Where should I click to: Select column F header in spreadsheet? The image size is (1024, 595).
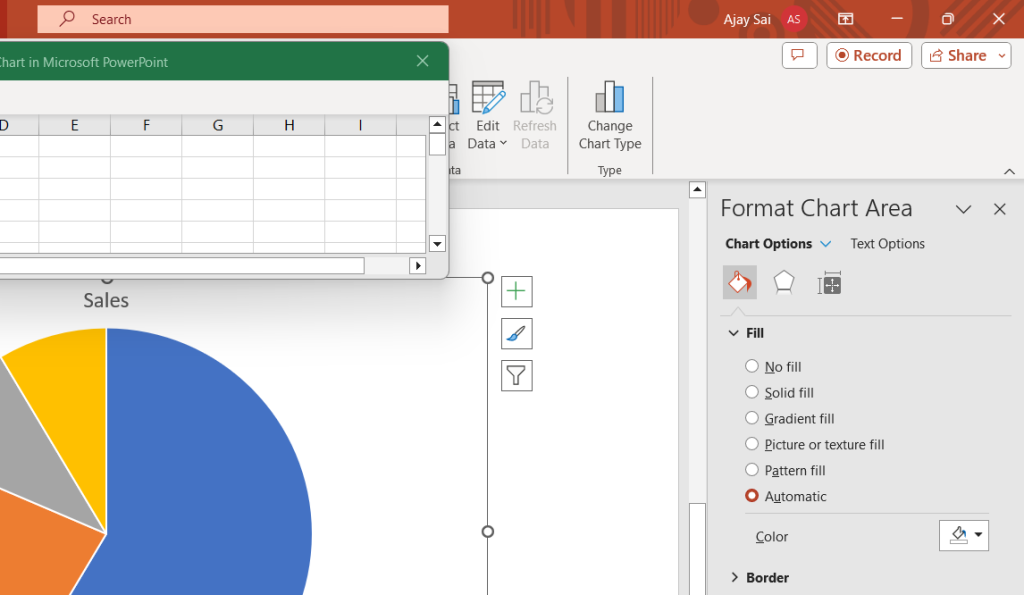146,125
